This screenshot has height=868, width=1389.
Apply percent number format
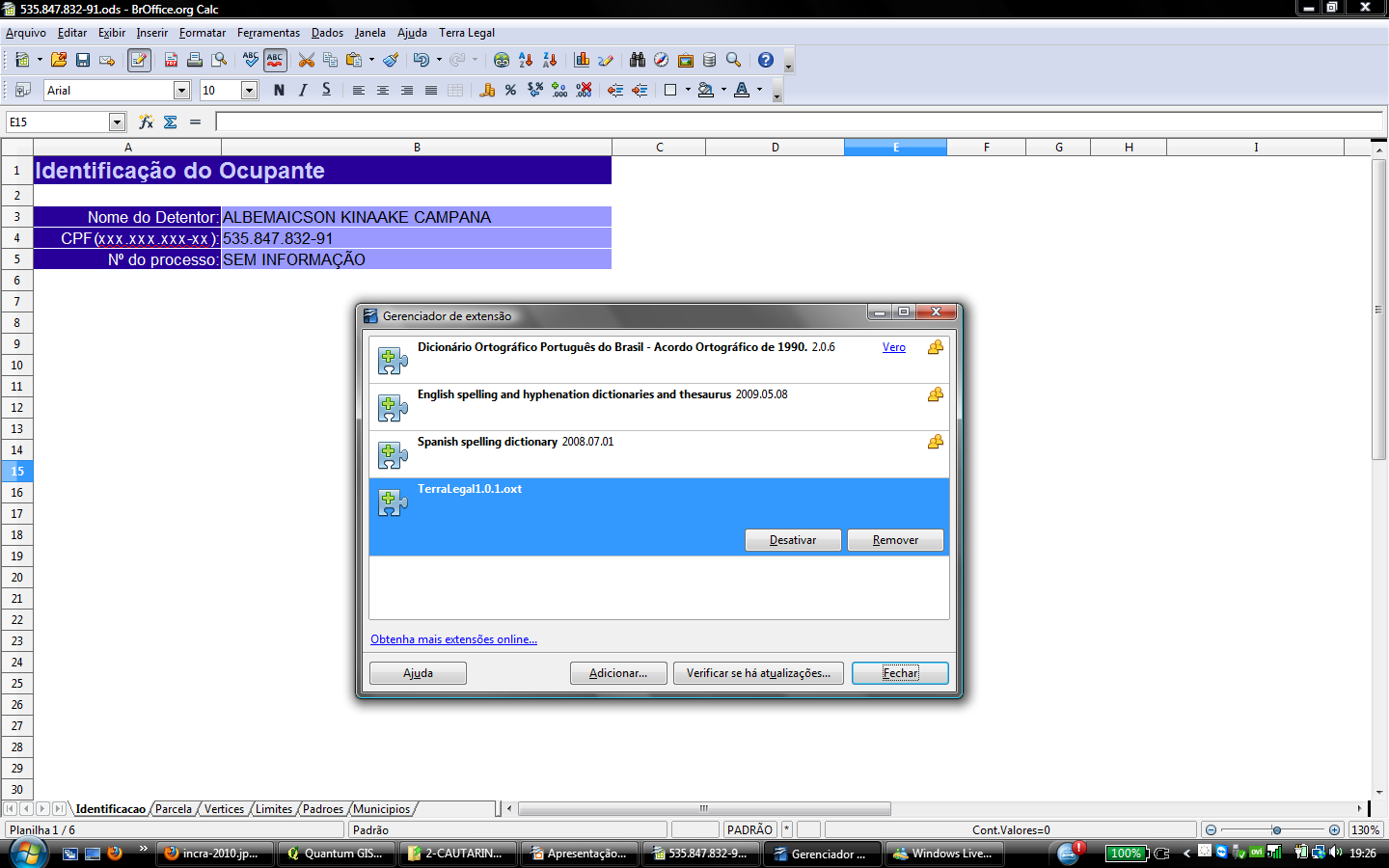511,90
